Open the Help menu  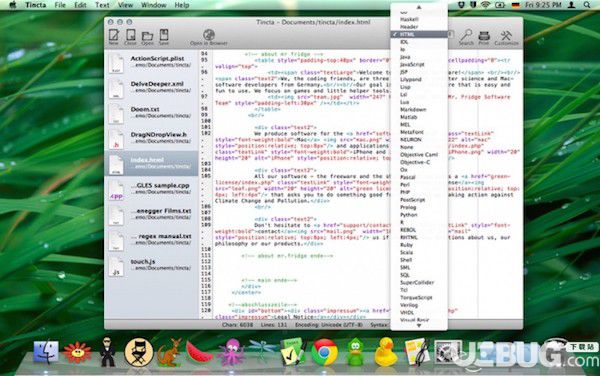(x=182, y=5)
